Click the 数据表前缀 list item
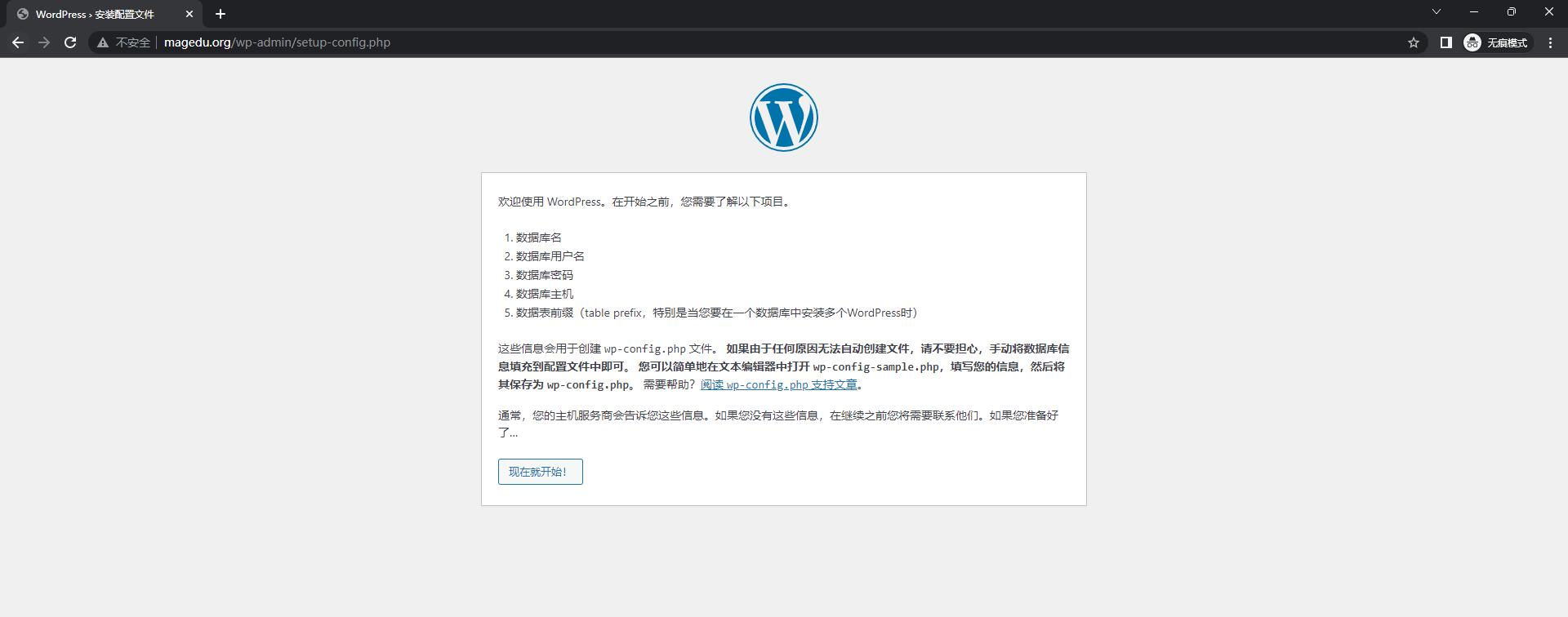The image size is (1568, 617). [716, 313]
